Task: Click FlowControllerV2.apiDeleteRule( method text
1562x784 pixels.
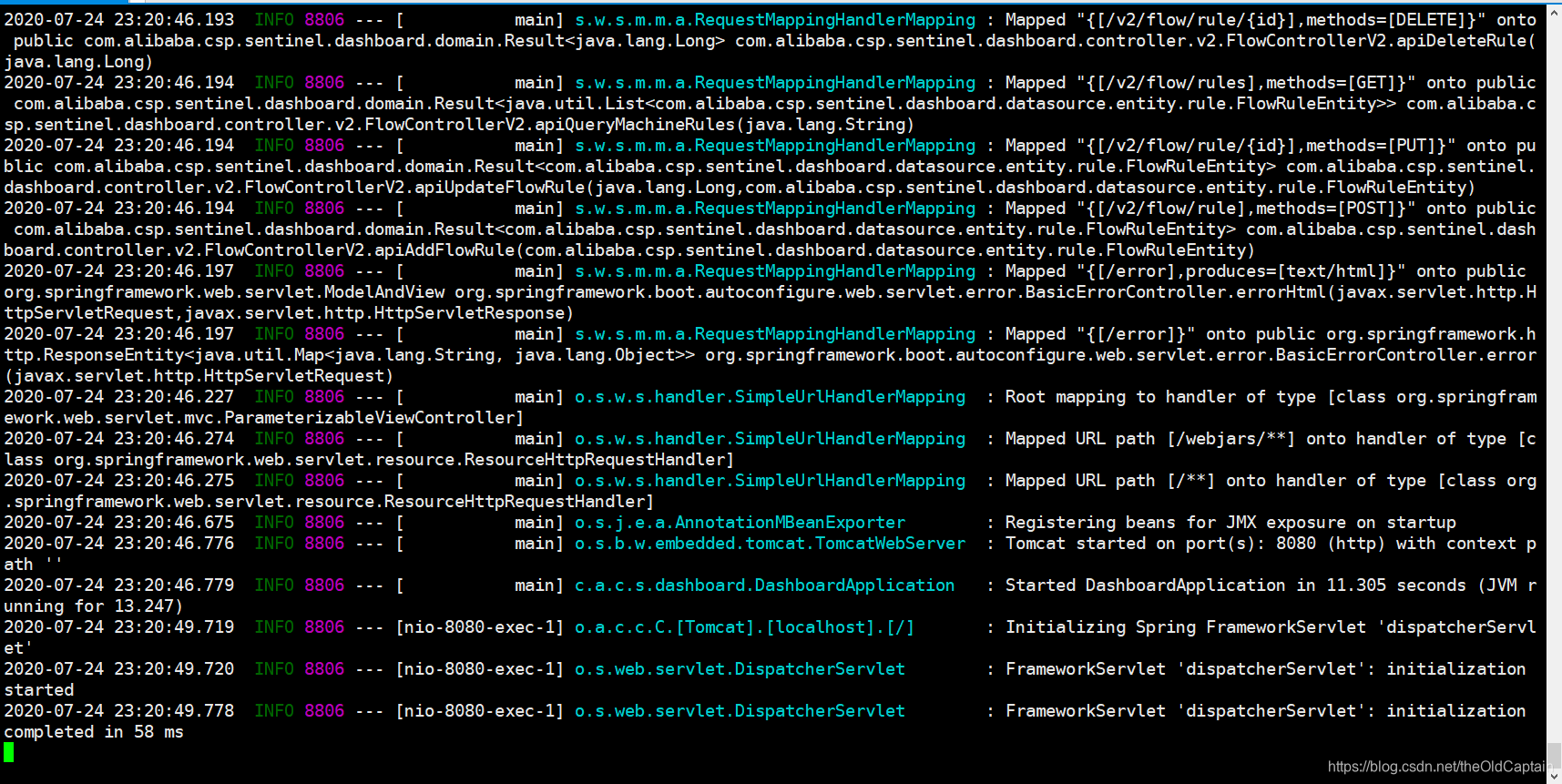Action: [x=1381, y=41]
